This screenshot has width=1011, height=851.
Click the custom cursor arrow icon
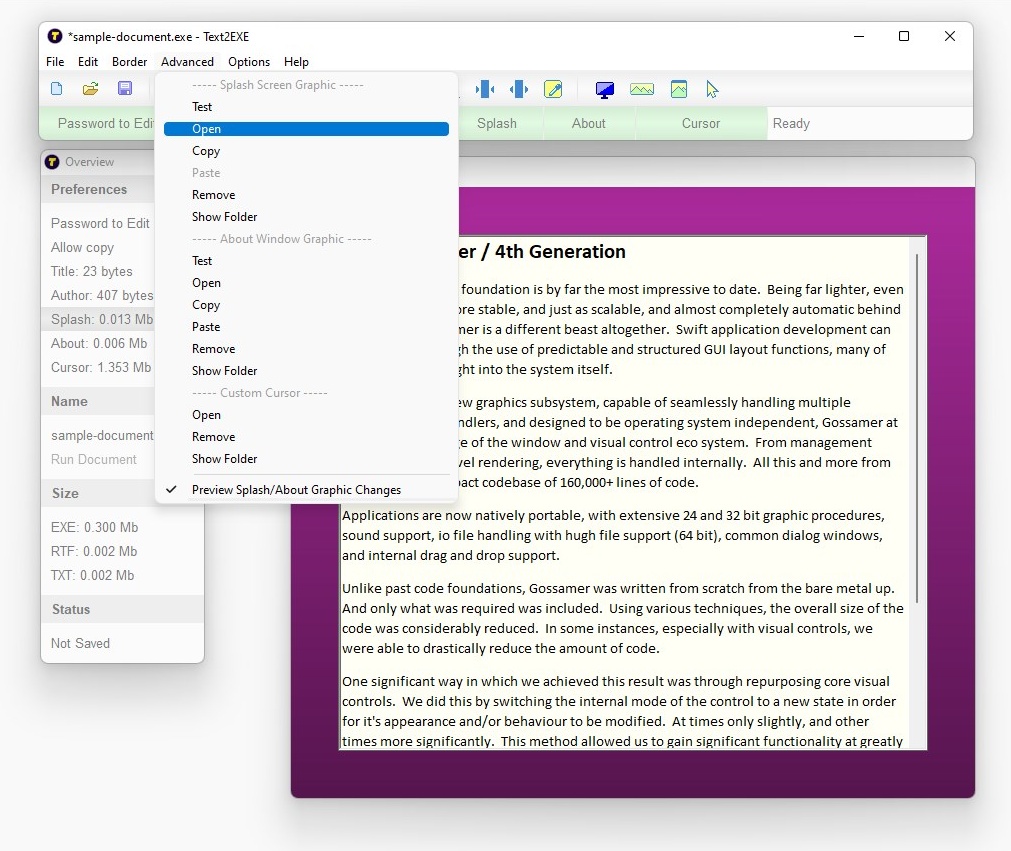[712, 89]
